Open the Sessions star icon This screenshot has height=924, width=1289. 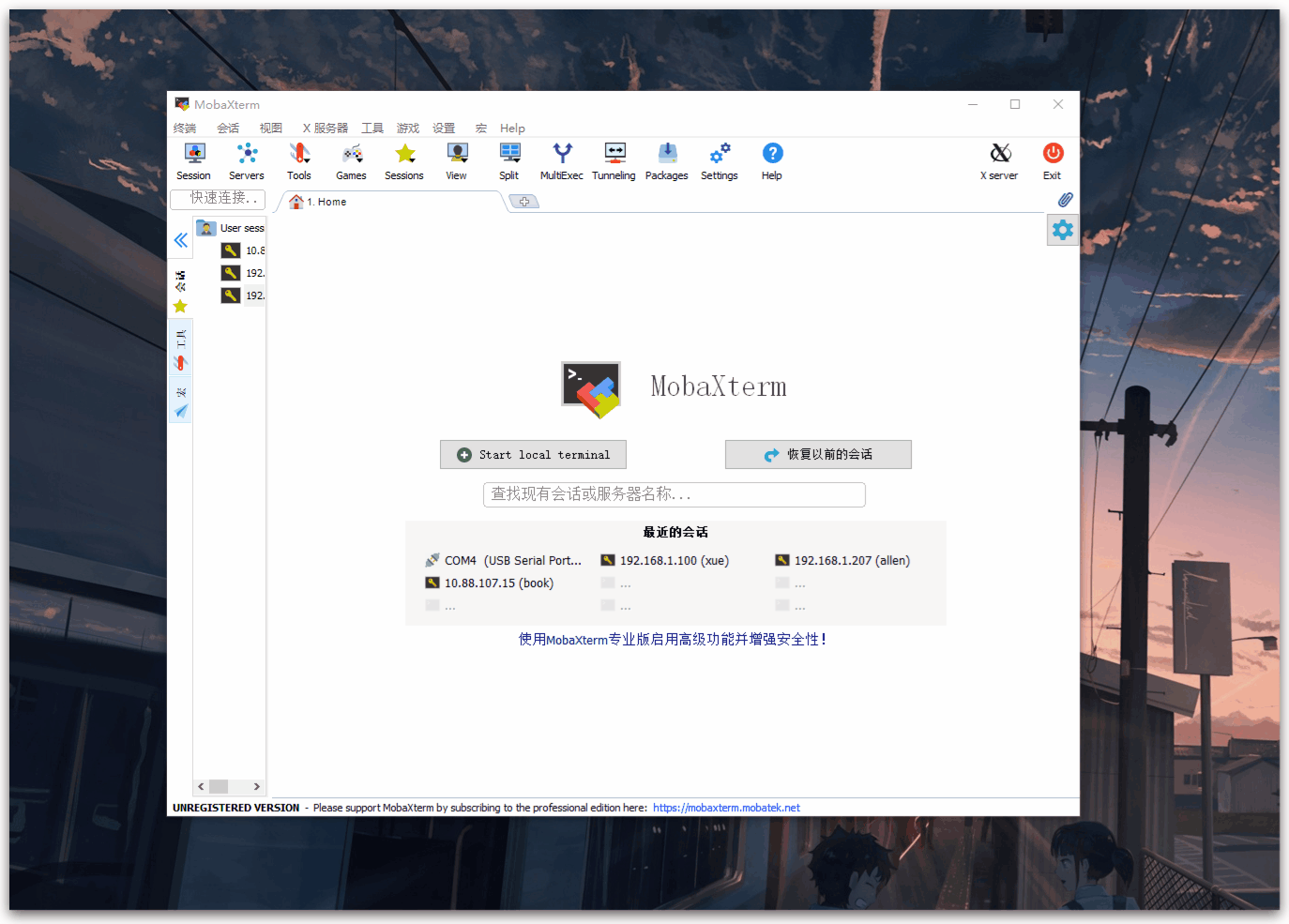(404, 160)
